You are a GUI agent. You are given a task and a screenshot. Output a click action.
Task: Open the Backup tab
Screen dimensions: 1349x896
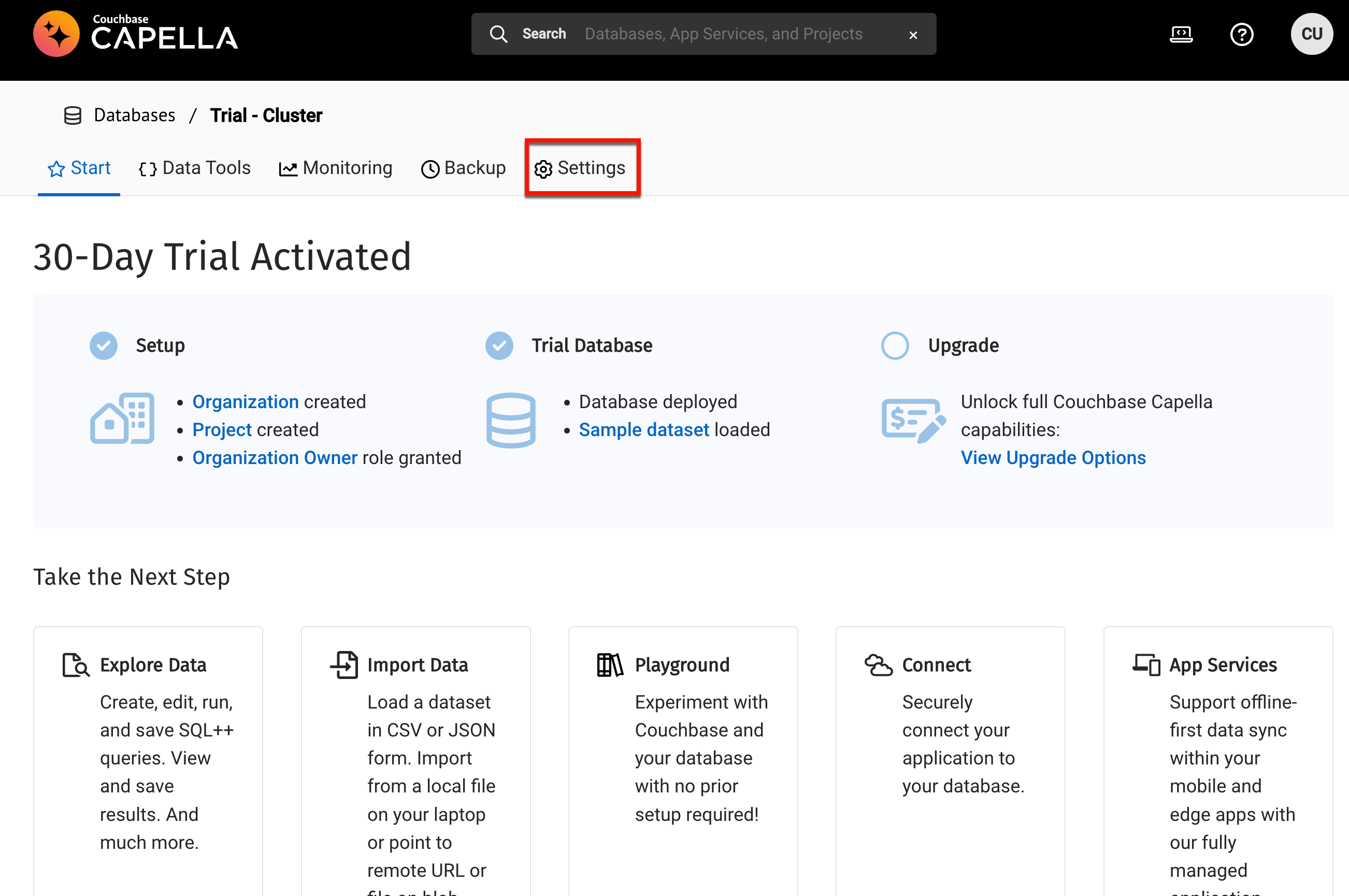pyautogui.click(x=464, y=168)
